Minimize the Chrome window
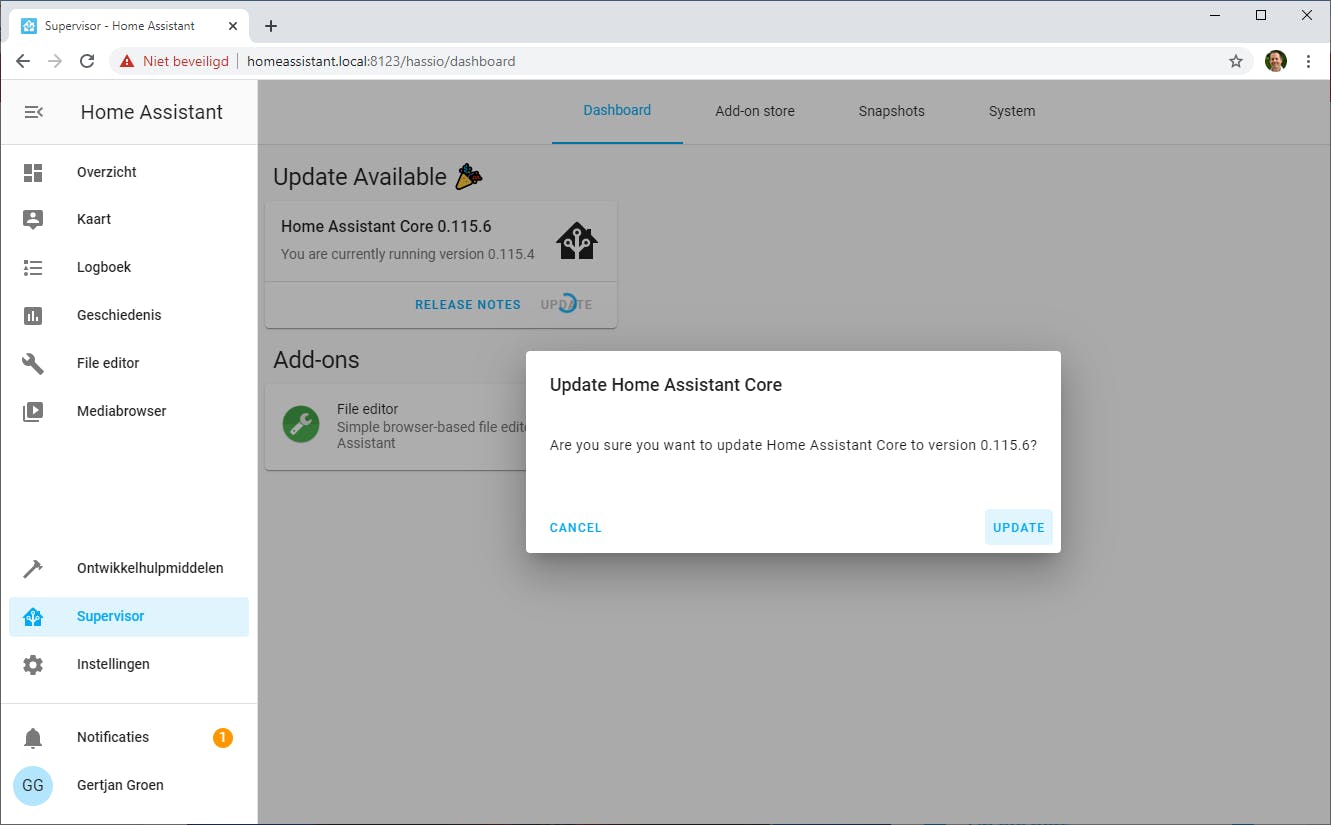 pyautogui.click(x=1215, y=15)
